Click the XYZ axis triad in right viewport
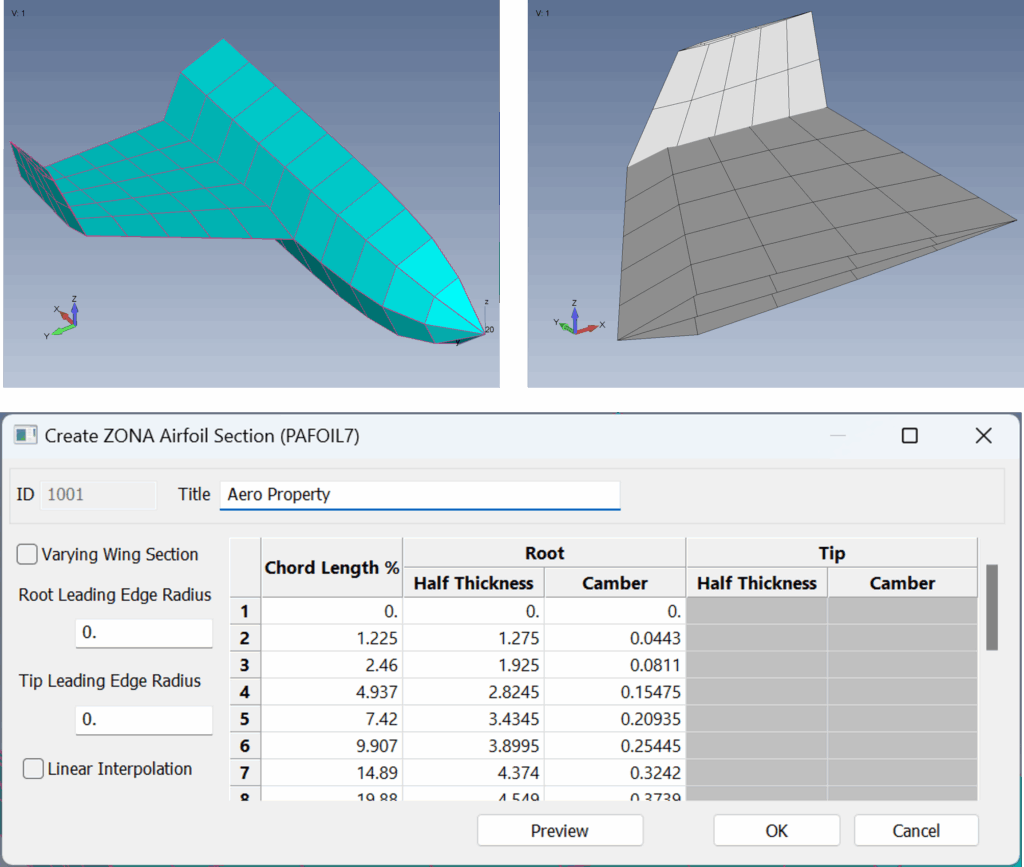This screenshot has width=1024, height=867. coord(577,318)
